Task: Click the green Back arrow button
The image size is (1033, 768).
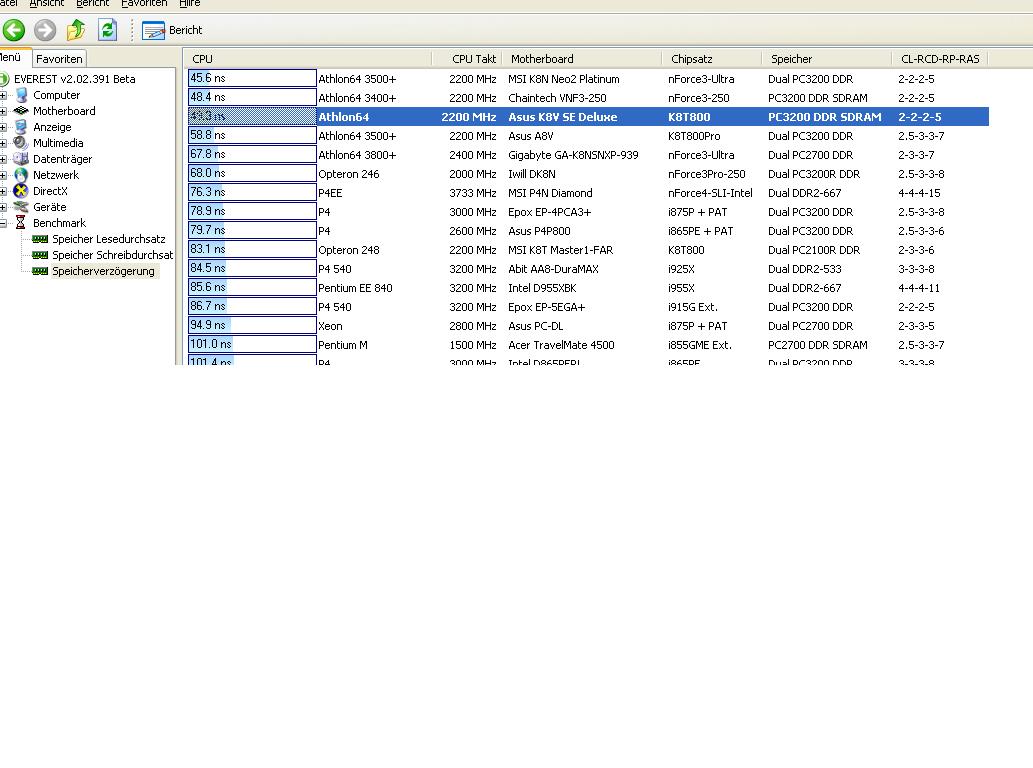Action: point(13,30)
